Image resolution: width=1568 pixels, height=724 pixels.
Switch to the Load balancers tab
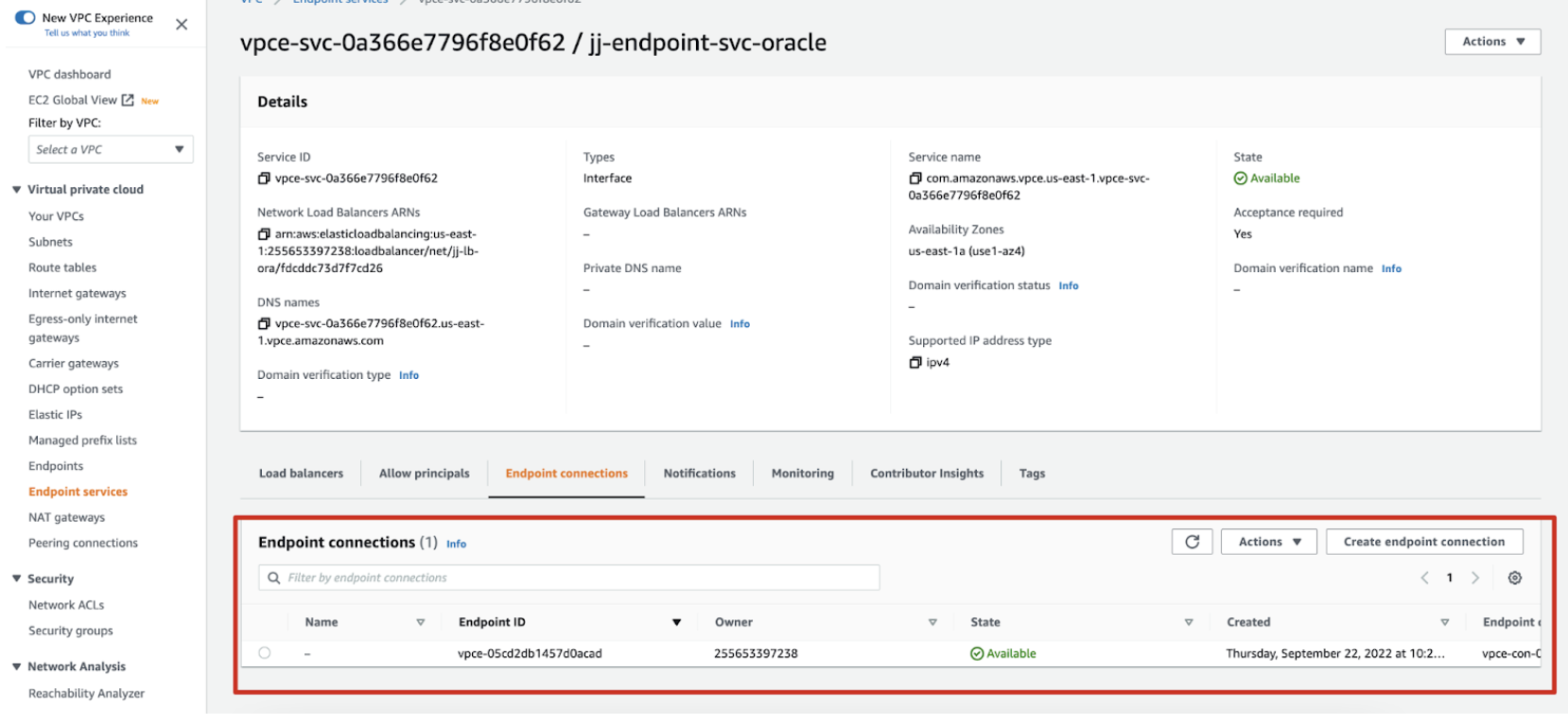301,474
